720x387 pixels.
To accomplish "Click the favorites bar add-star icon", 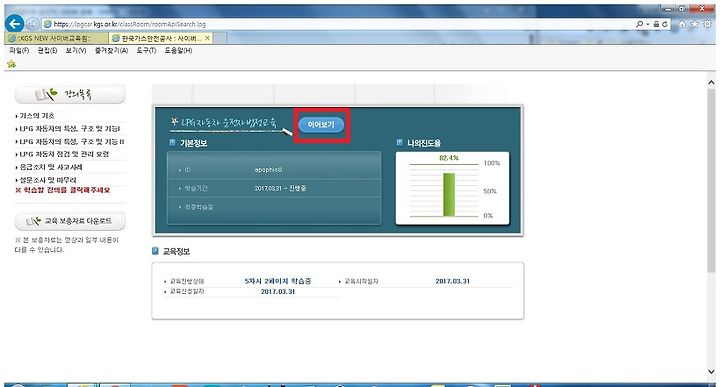I will (x=11, y=64).
